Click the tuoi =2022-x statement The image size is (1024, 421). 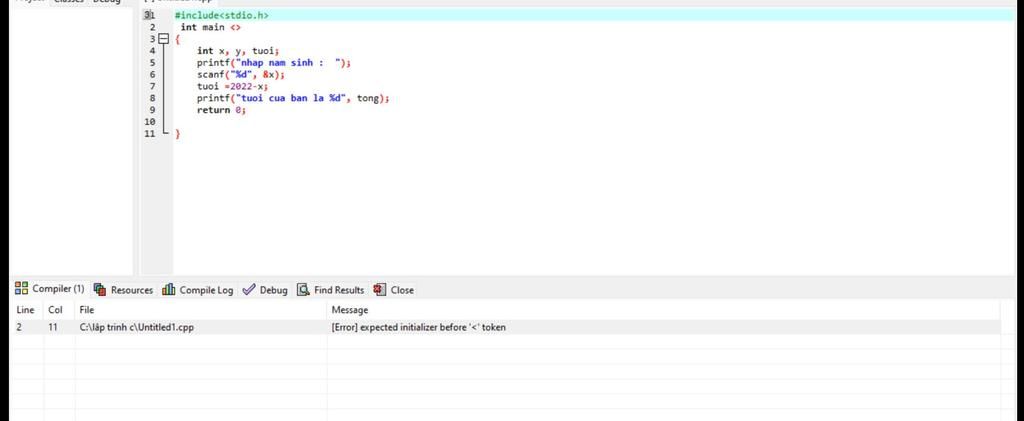pos(232,86)
